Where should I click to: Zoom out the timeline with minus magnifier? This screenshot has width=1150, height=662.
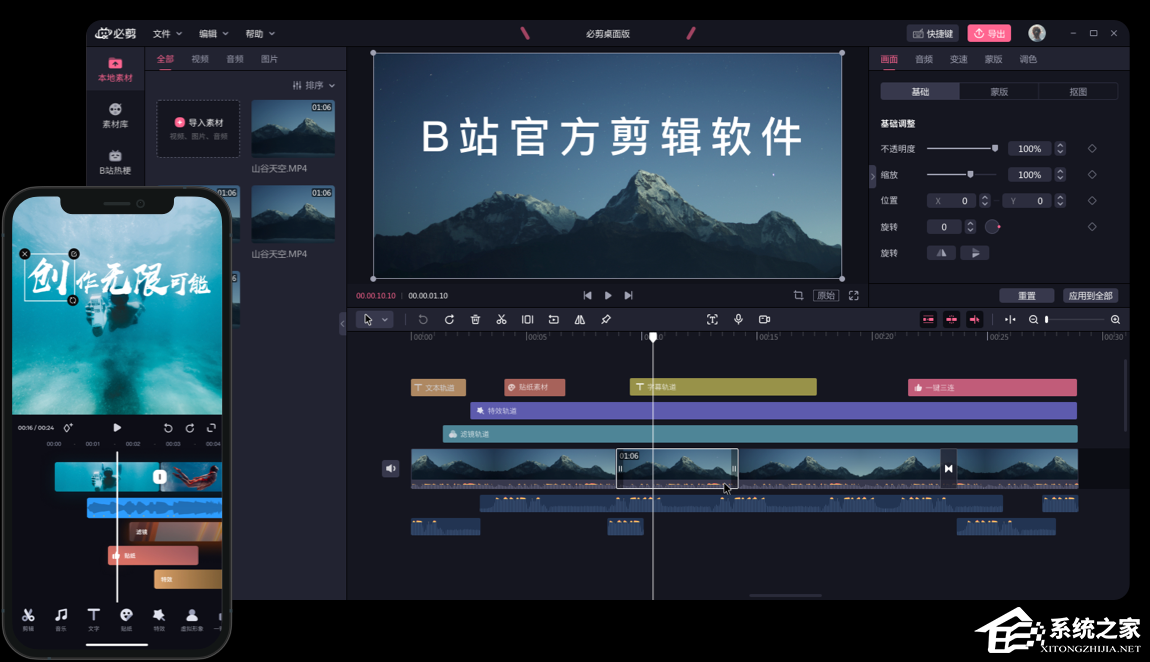pyautogui.click(x=1033, y=320)
